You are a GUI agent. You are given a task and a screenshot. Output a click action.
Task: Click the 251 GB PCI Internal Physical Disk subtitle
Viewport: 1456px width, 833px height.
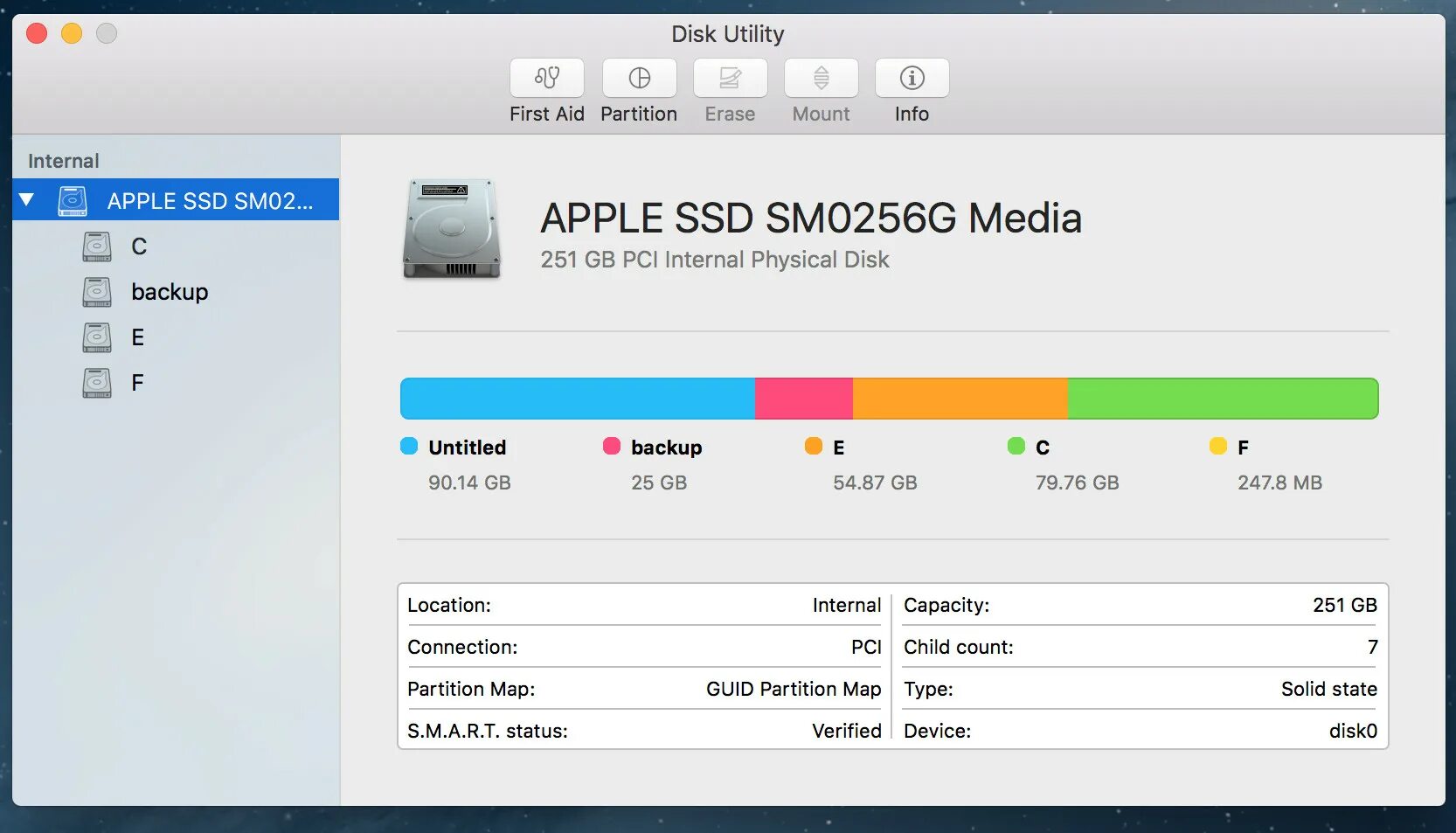(x=715, y=260)
